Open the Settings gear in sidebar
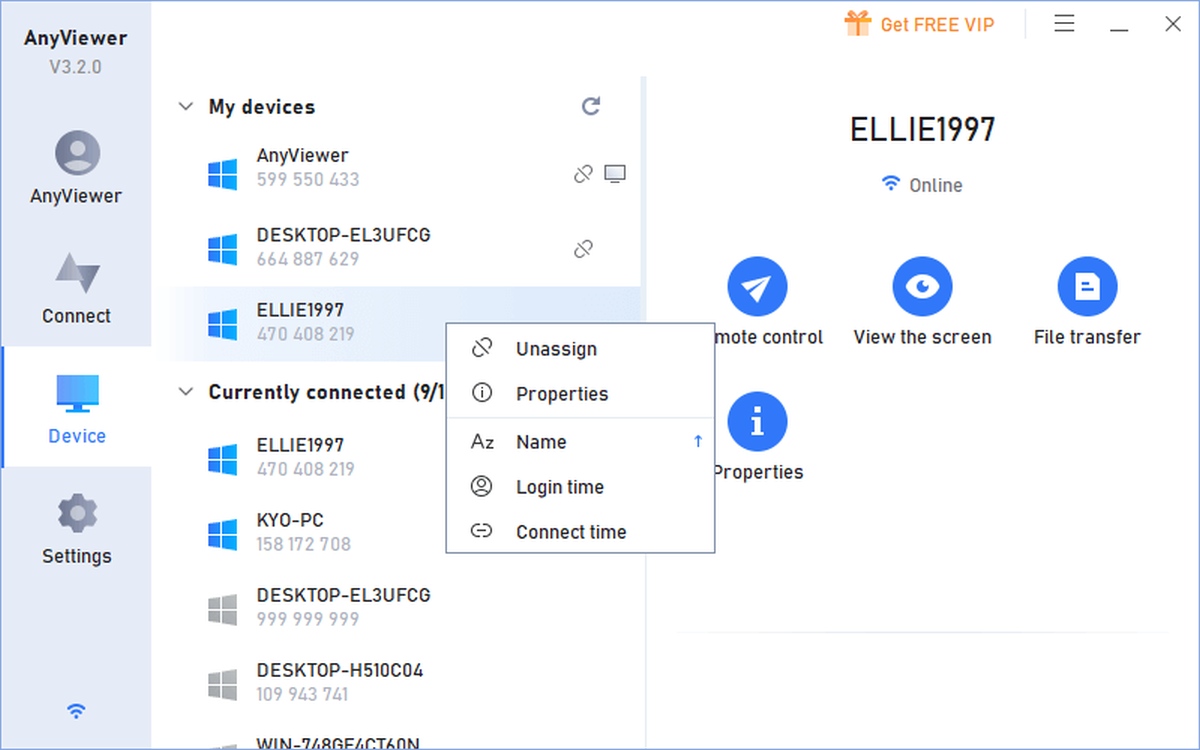1200x750 pixels. tap(77, 514)
